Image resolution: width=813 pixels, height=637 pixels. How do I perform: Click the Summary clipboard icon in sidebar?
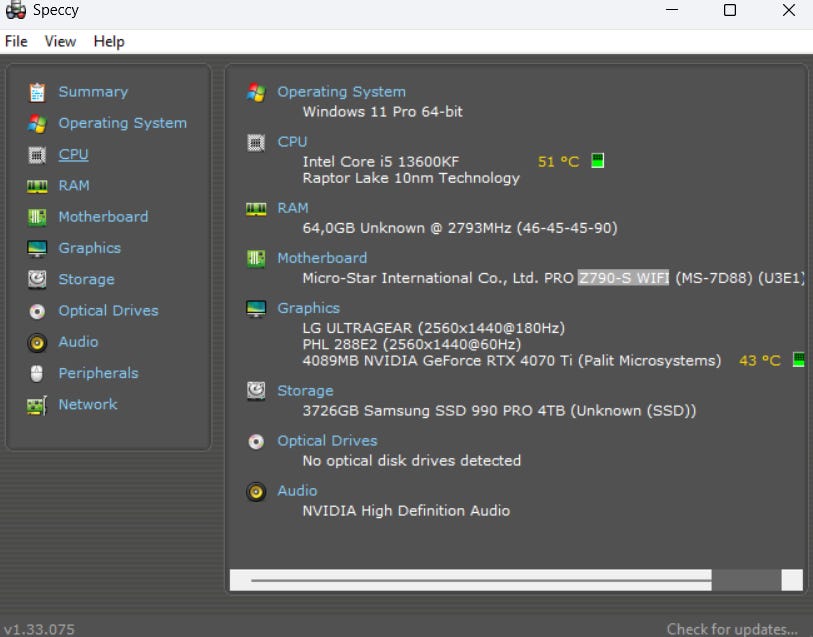coord(37,92)
